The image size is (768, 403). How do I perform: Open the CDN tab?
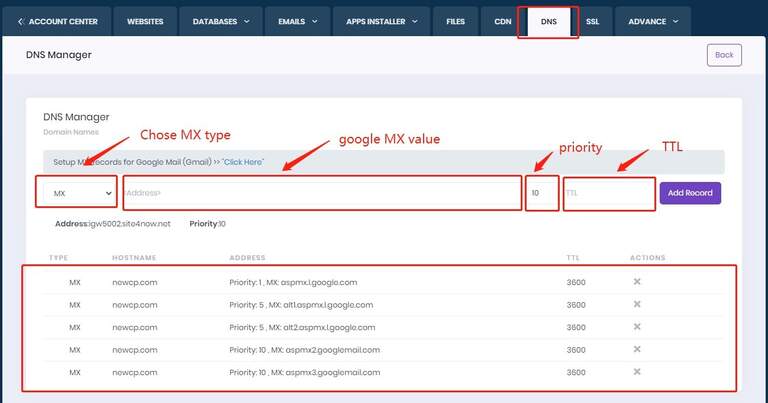click(503, 22)
